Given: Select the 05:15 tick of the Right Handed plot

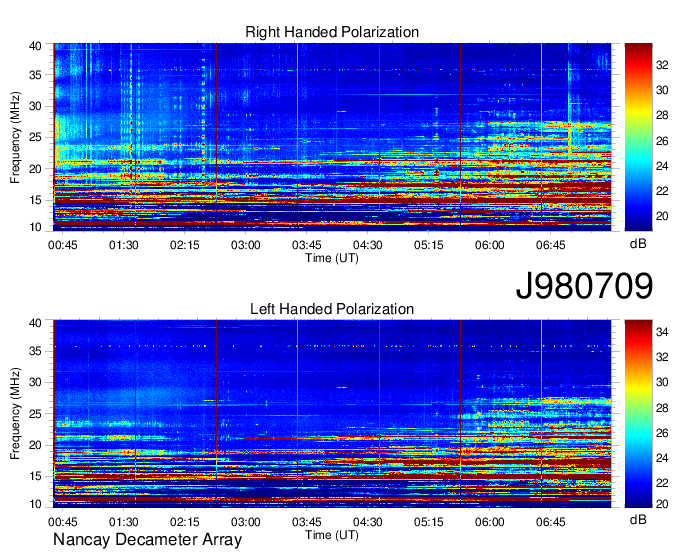Looking at the screenshot, I should [428, 245].
